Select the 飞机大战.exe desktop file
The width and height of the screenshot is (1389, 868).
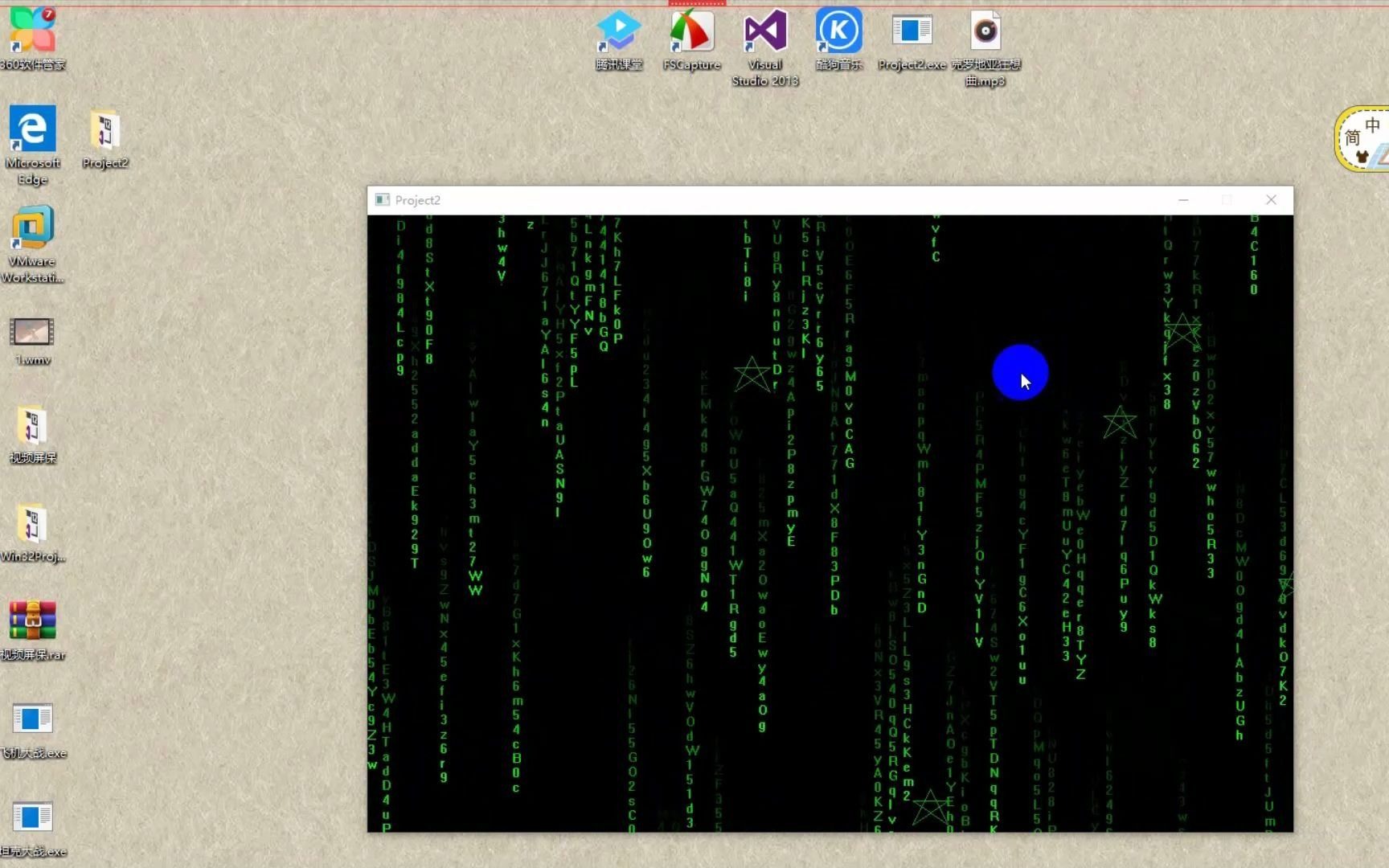click(x=33, y=730)
